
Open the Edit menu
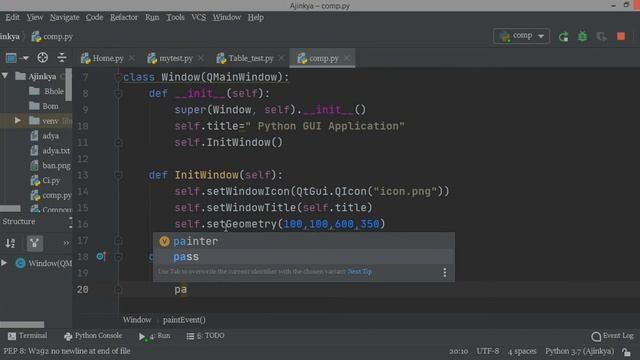point(12,17)
